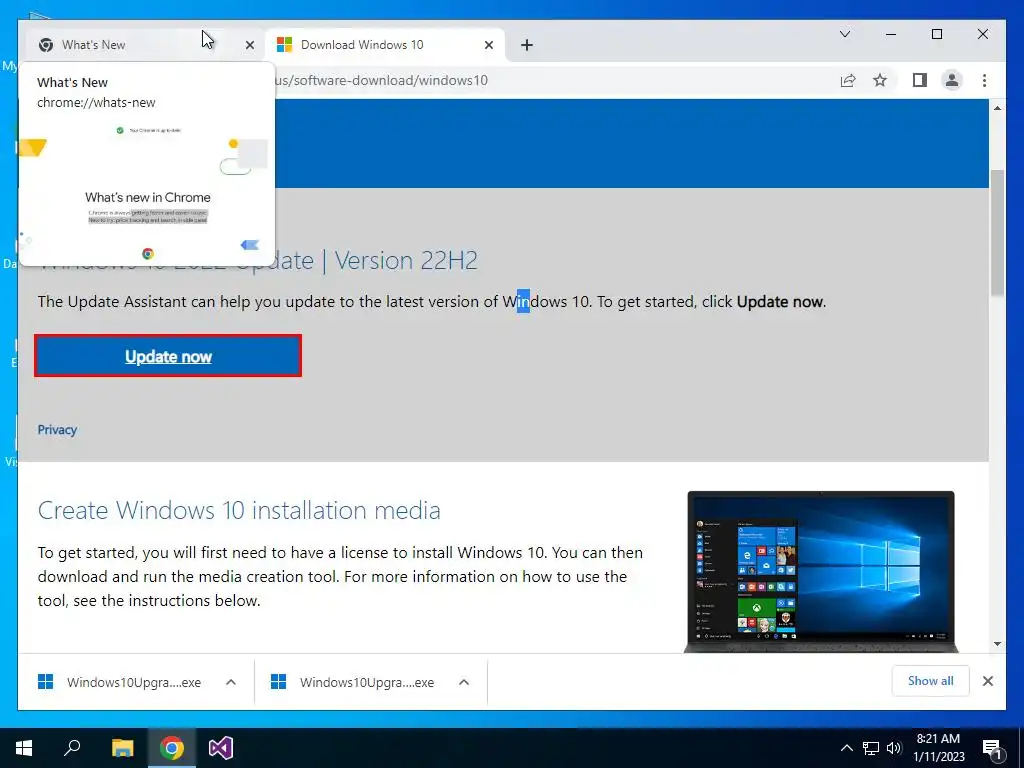
Task: Close the downloads bar
Action: coord(988,681)
